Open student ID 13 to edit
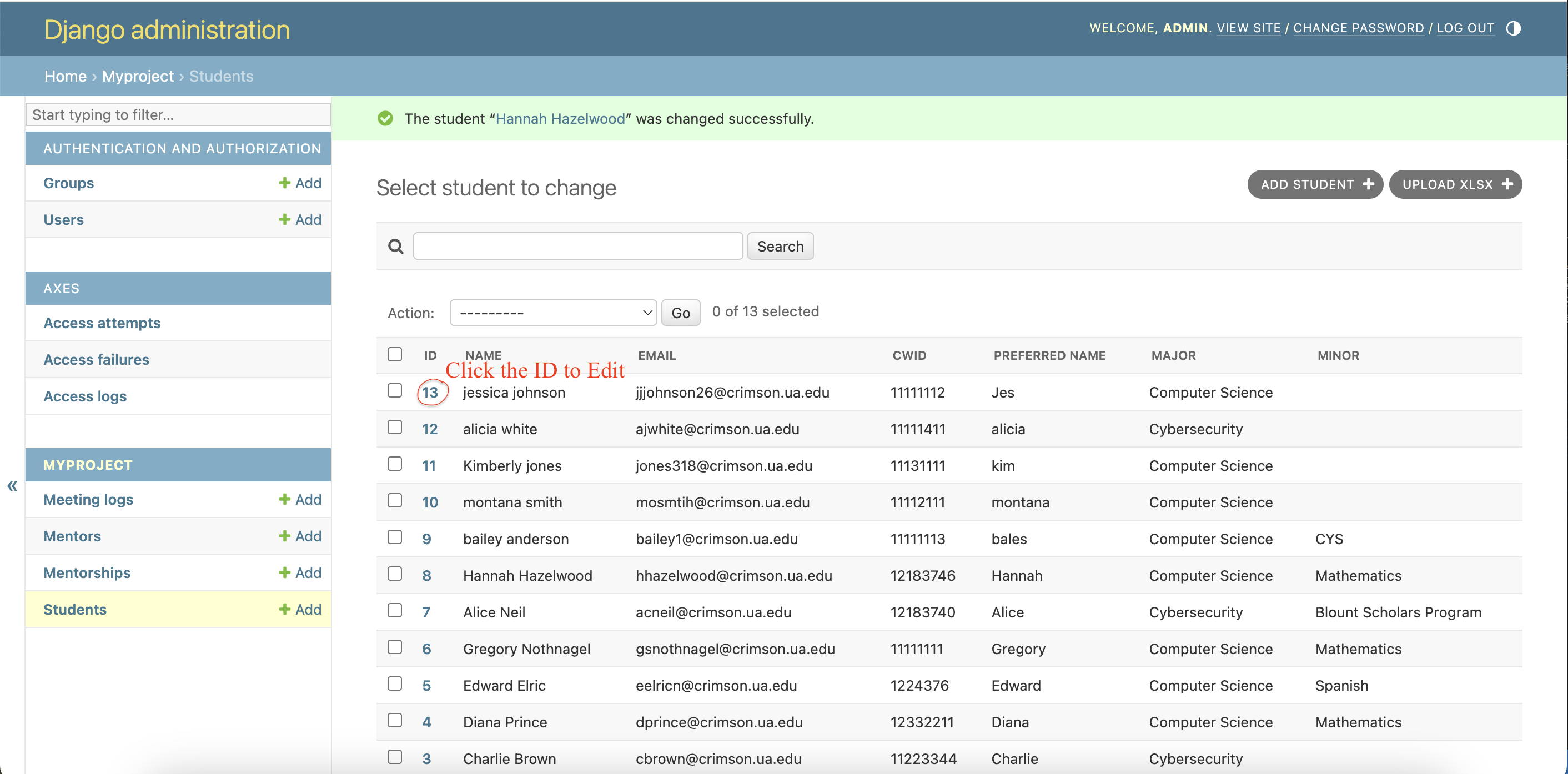1568x774 pixels. click(430, 393)
